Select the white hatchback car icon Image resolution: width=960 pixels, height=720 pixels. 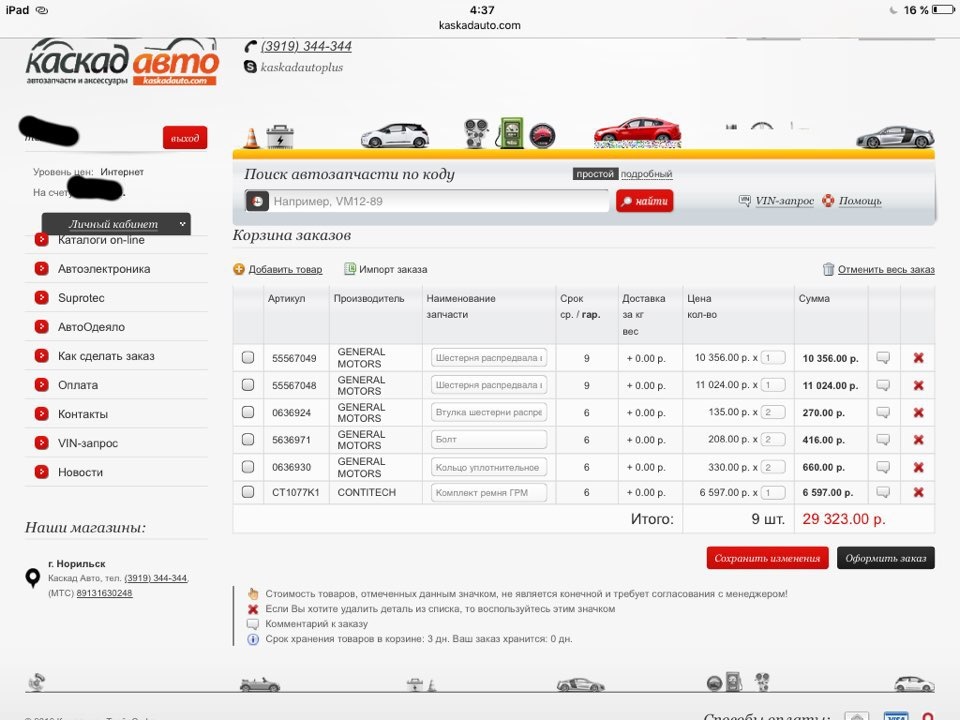[x=395, y=135]
